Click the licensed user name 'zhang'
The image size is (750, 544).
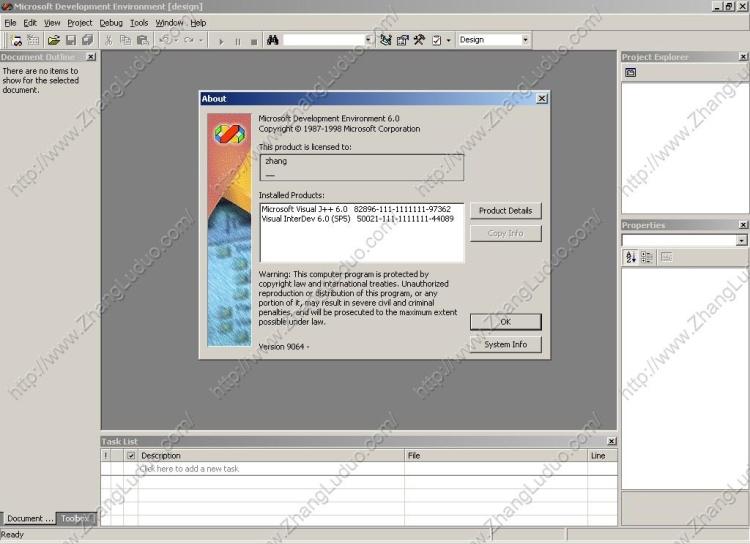(276, 161)
